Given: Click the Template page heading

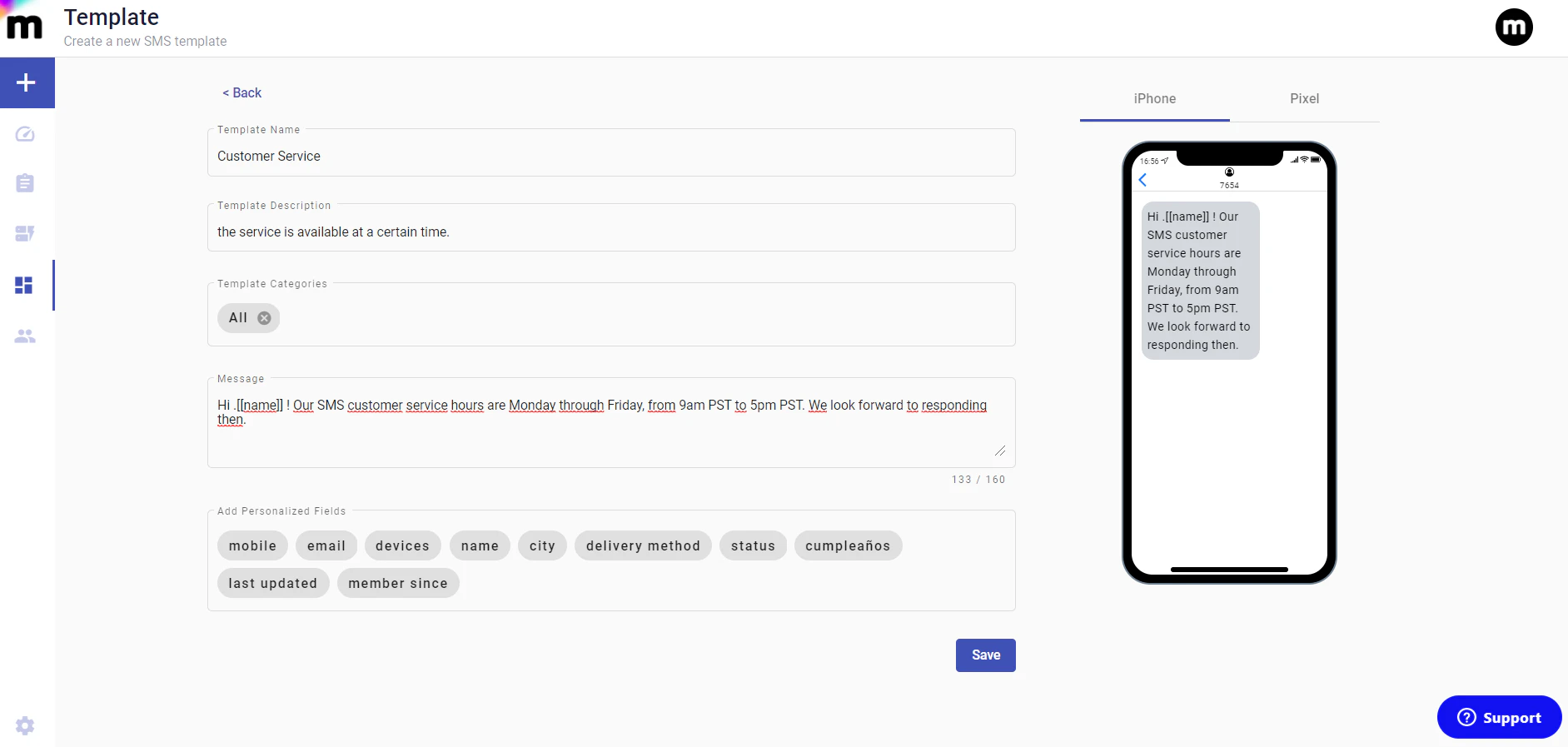Looking at the screenshot, I should point(112,17).
